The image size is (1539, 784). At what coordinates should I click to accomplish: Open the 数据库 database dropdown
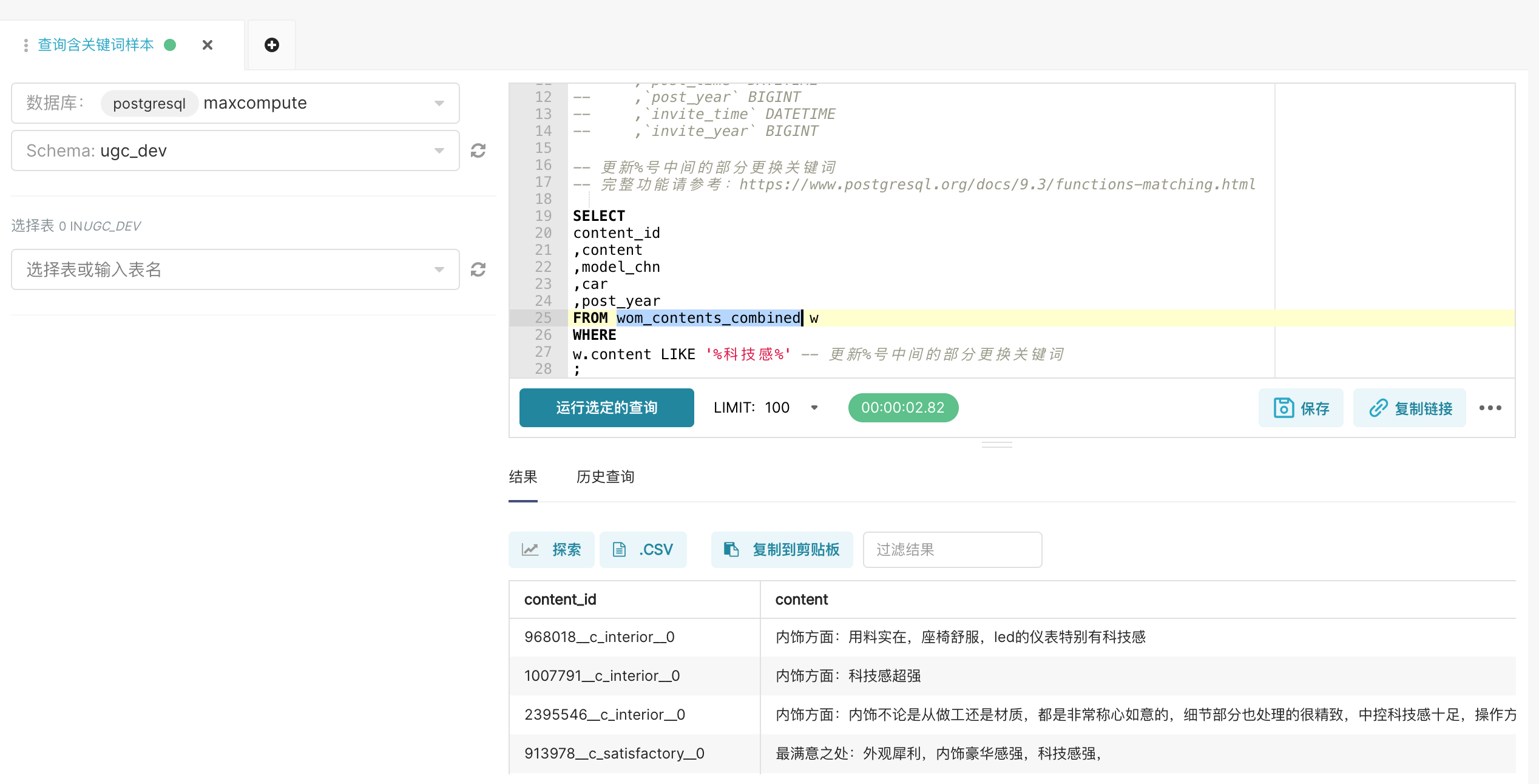[x=235, y=103]
